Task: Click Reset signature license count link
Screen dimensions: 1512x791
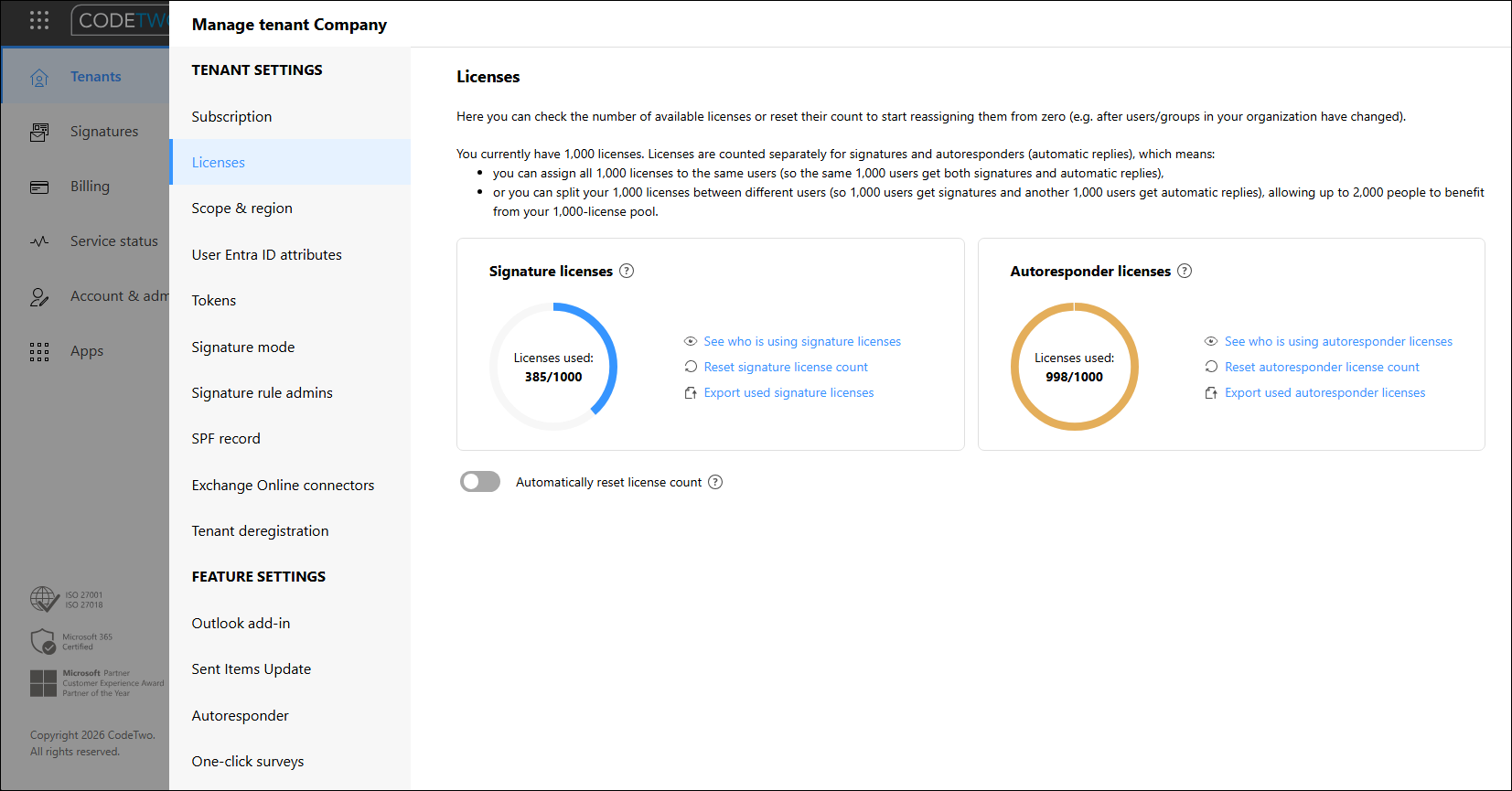Action: (786, 367)
